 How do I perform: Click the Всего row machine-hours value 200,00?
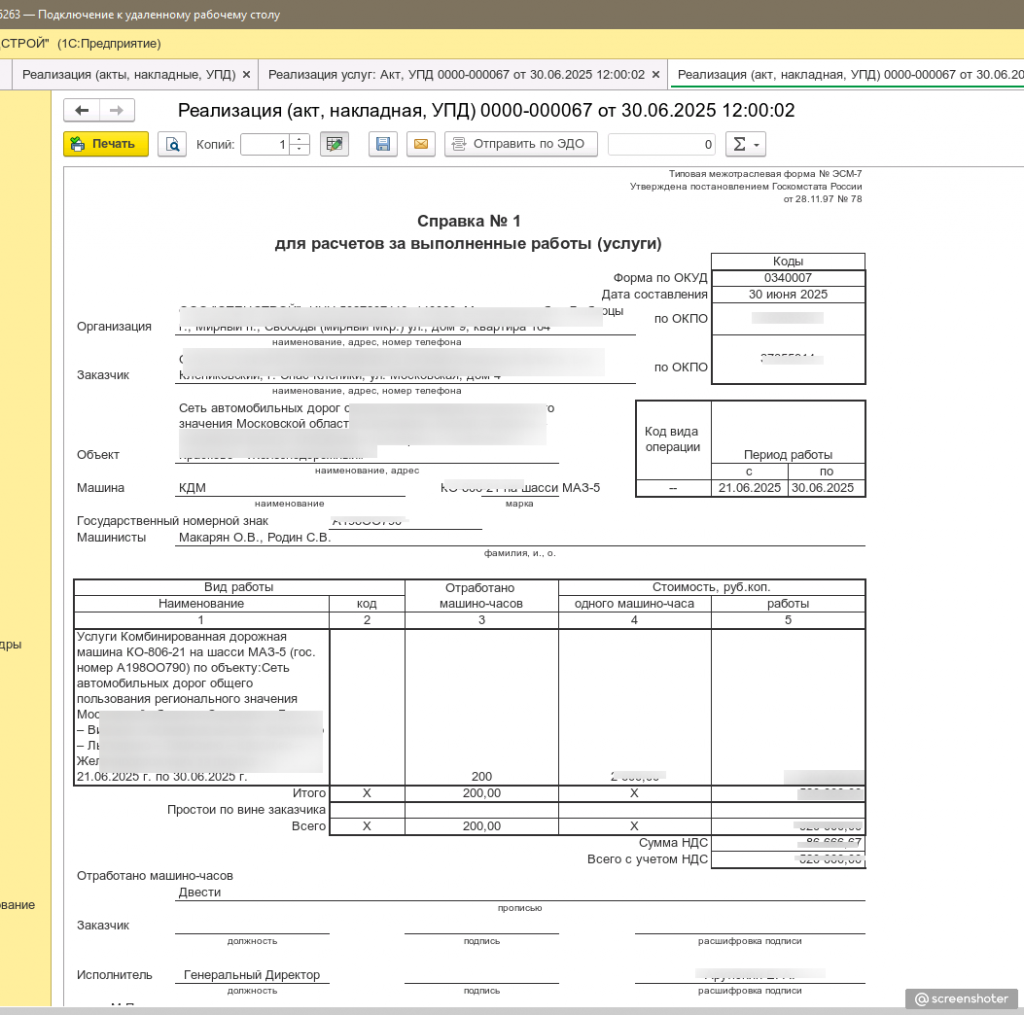coord(482,826)
